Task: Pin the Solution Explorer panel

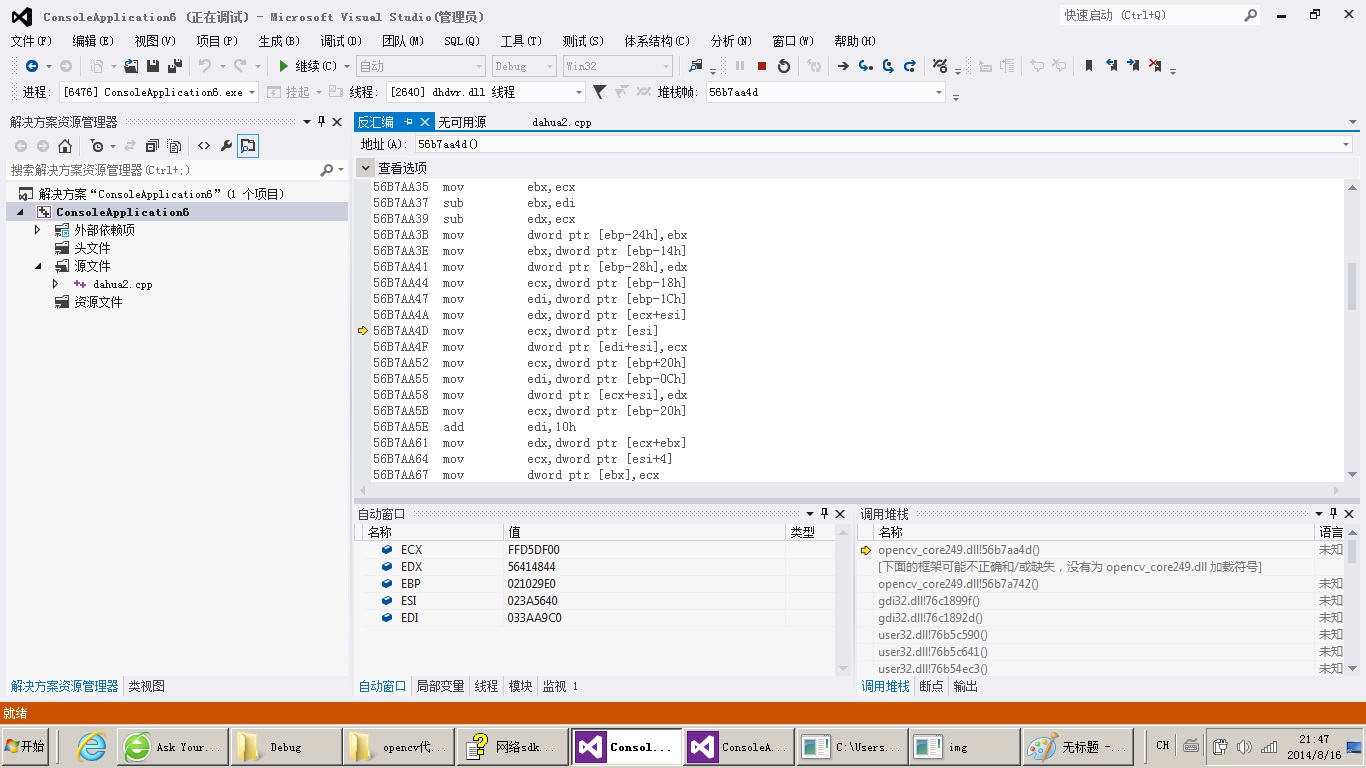Action: tap(321, 121)
